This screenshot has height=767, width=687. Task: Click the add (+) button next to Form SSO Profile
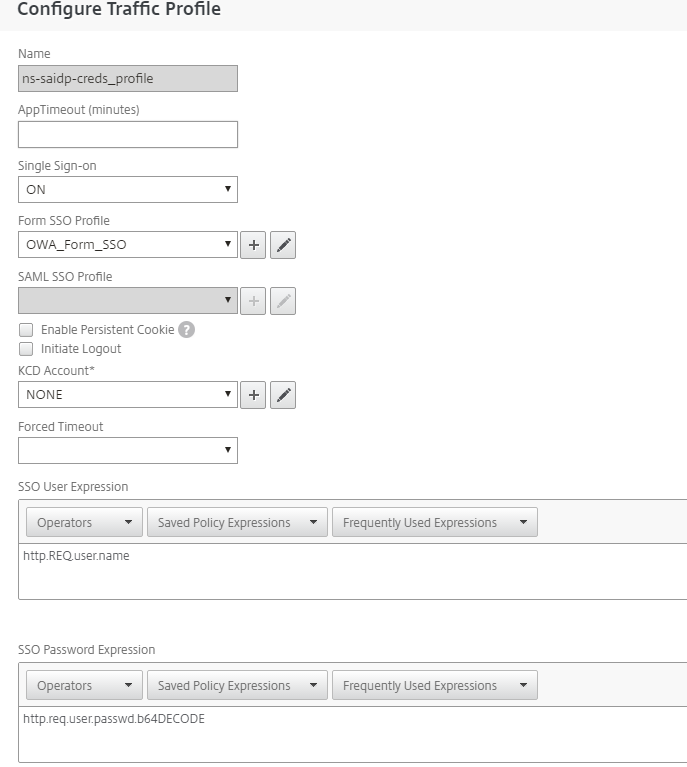click(254, 245)
